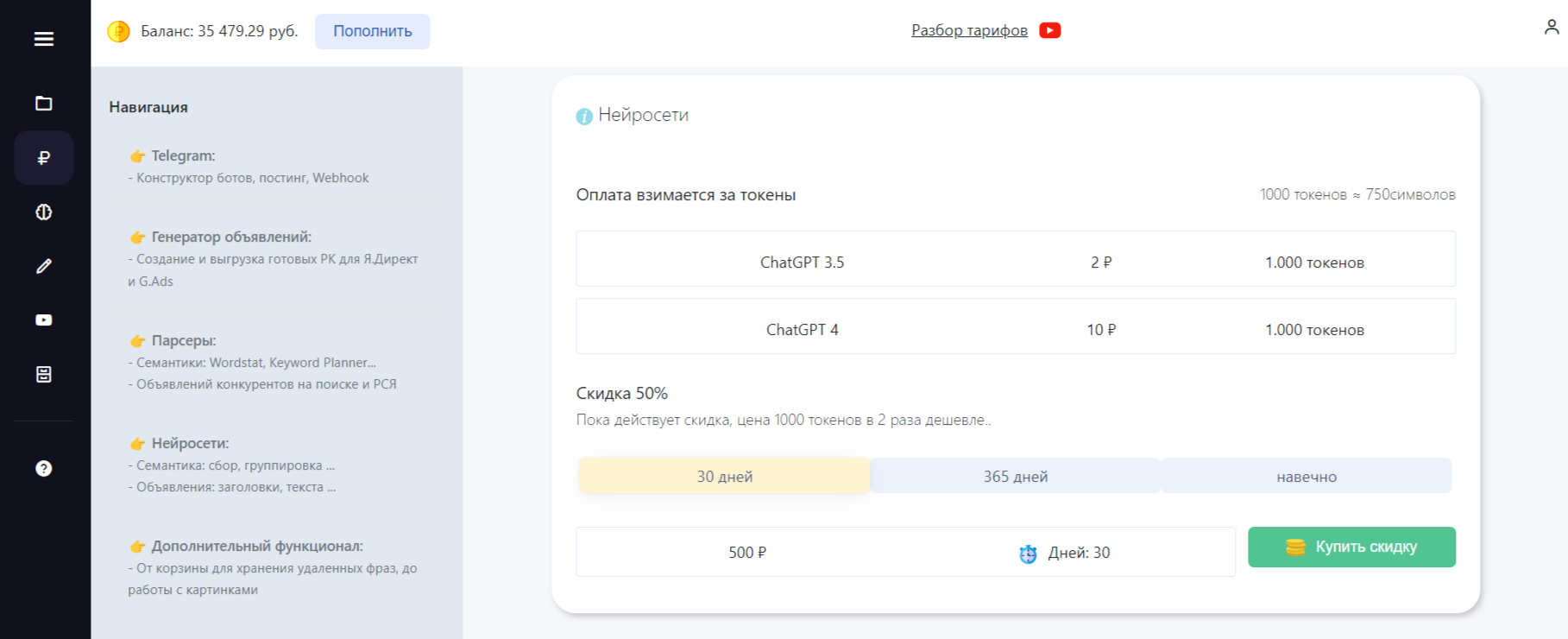The image size is (1568, 639).
Task: Click the ChatGPT 3.5 pricing row
Action: tap(1016, 258)
